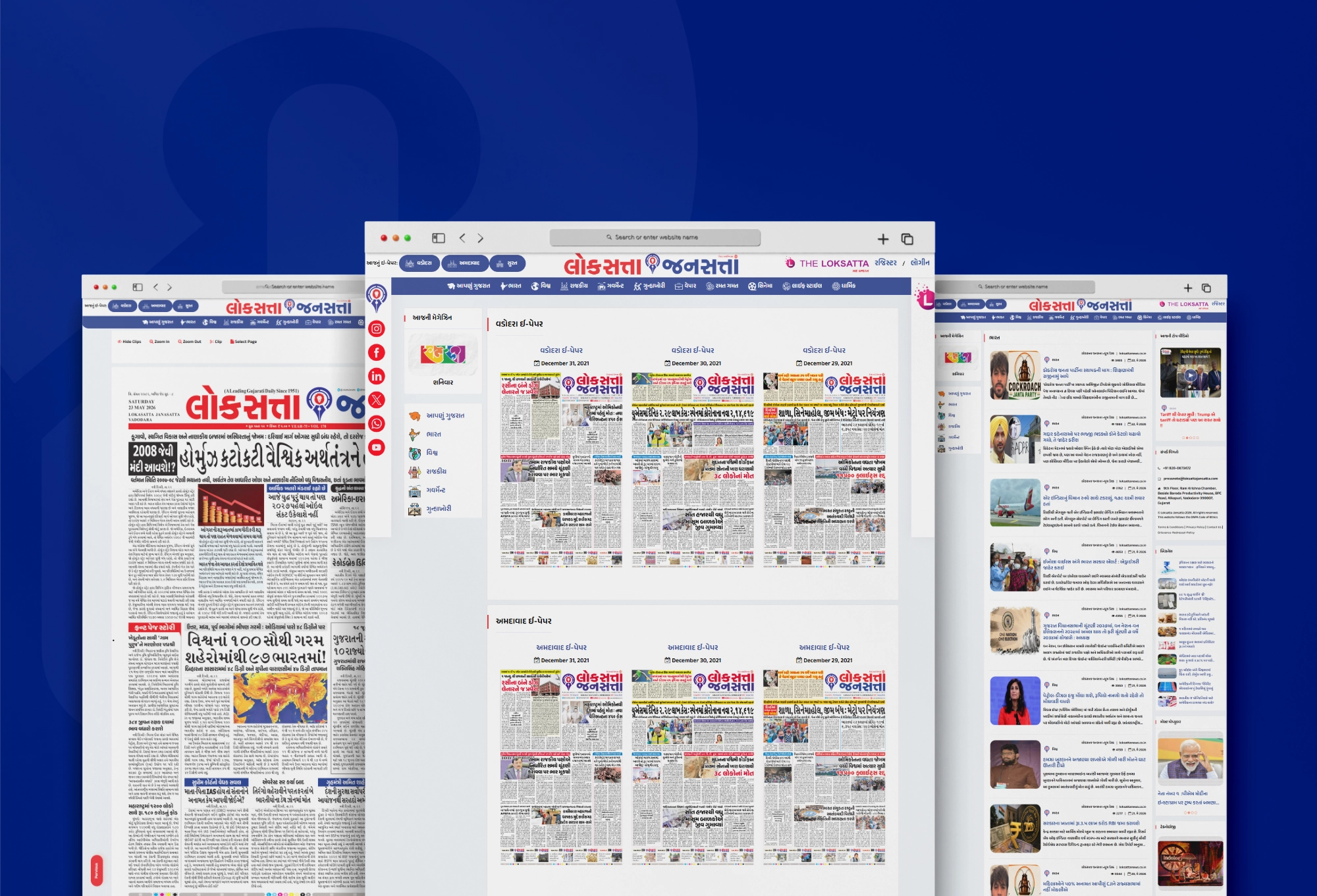Click the રજિસ્ટર link in the center window
This screenshot has width=1317, height=896.
(886, 263)
